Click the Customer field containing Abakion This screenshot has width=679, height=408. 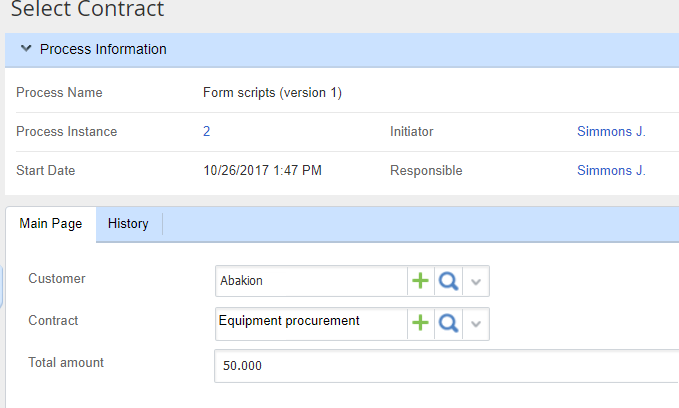click(310, 282)
